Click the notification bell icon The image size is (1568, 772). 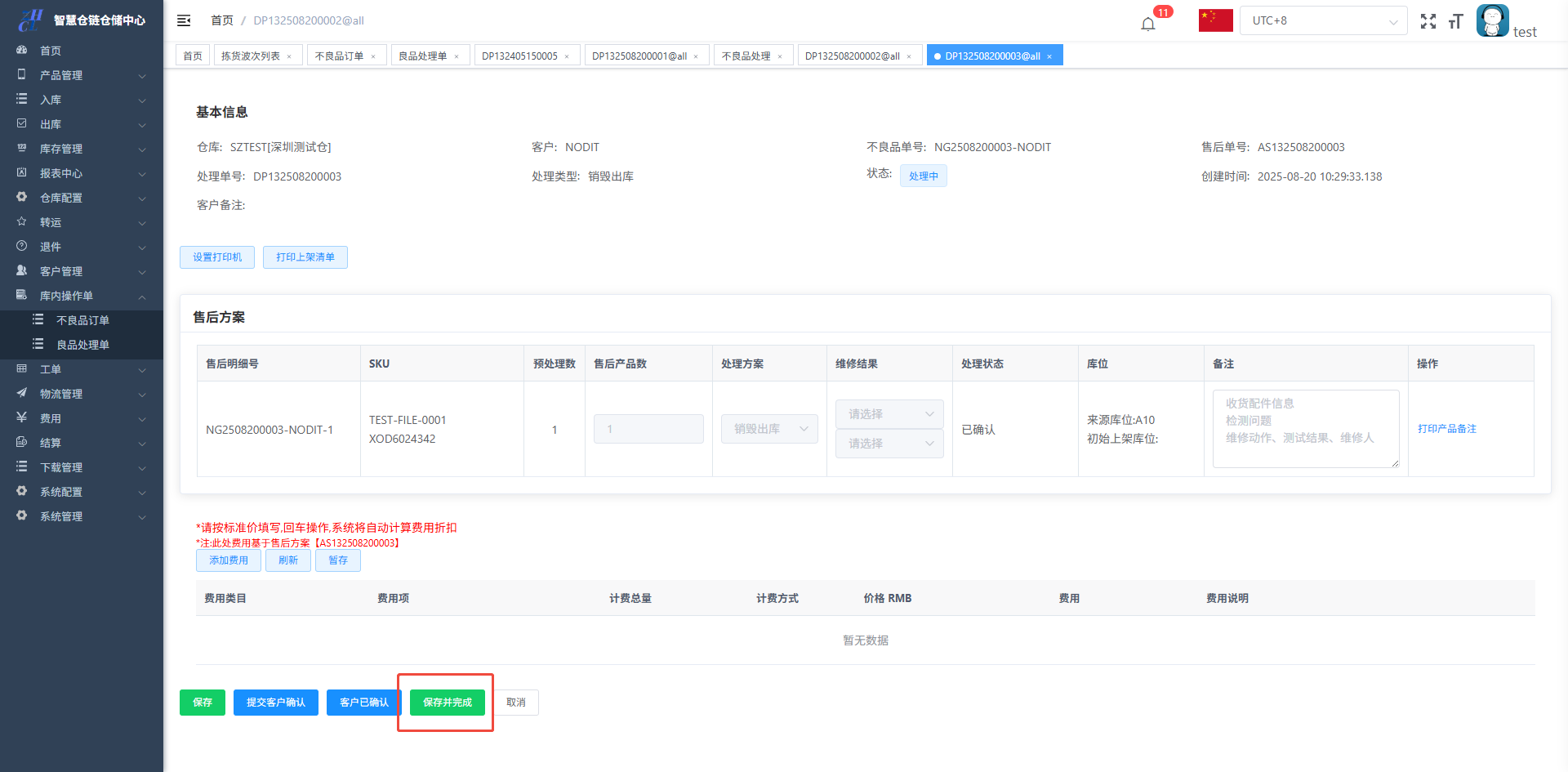click(1148, 24)
